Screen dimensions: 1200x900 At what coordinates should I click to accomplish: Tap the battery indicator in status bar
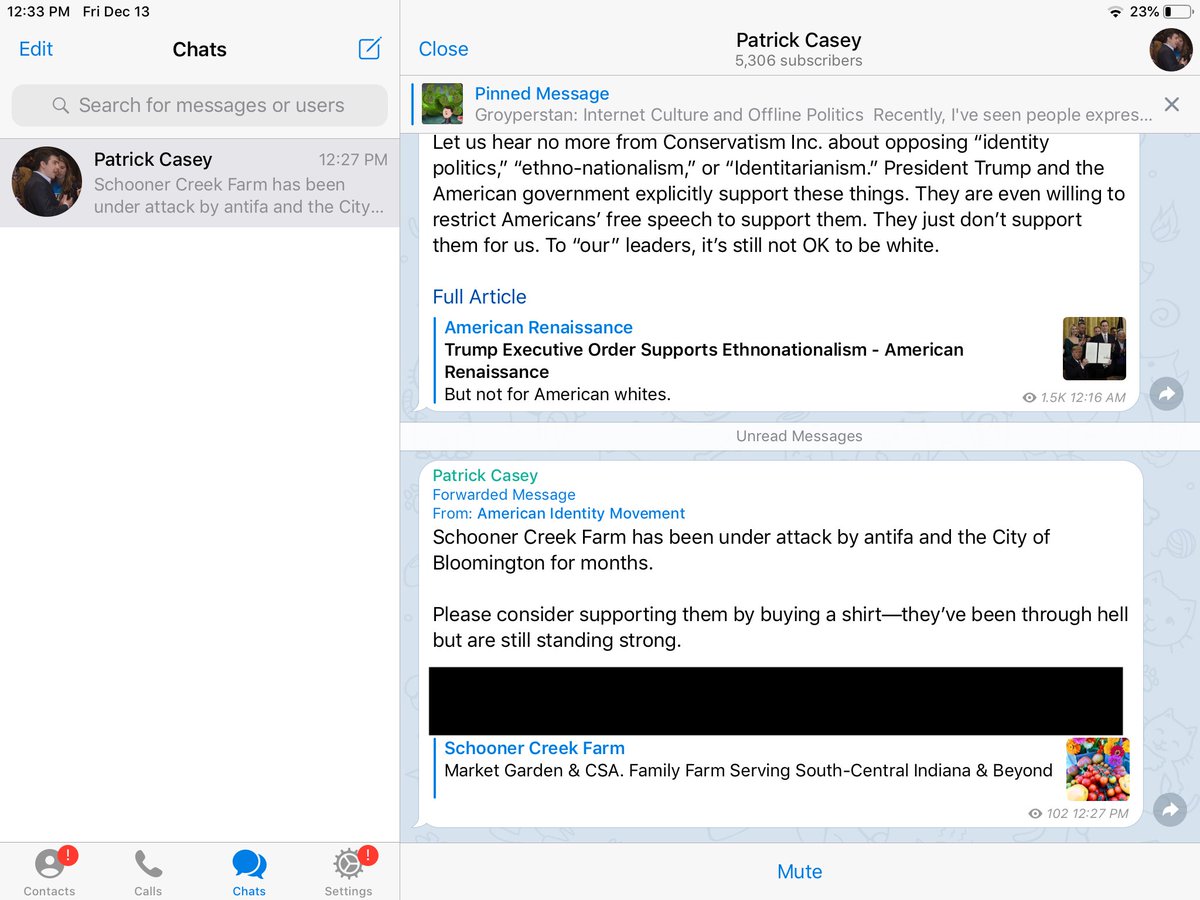1179,12
